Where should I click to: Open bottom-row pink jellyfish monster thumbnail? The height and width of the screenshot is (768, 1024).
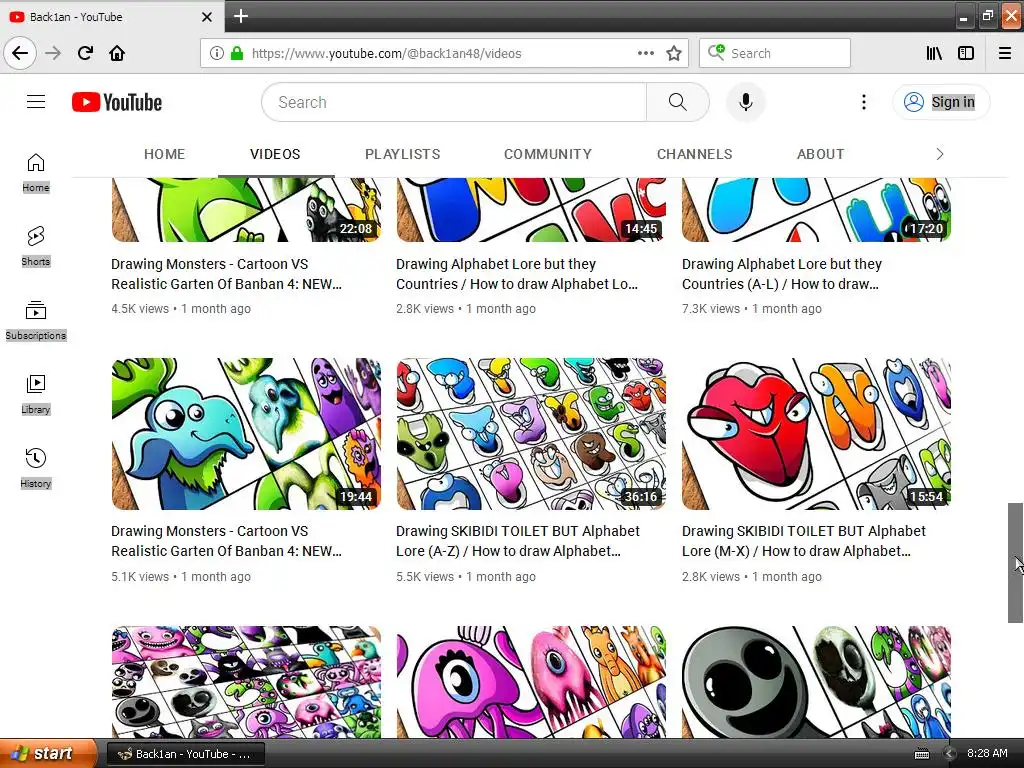pos(531,682)
